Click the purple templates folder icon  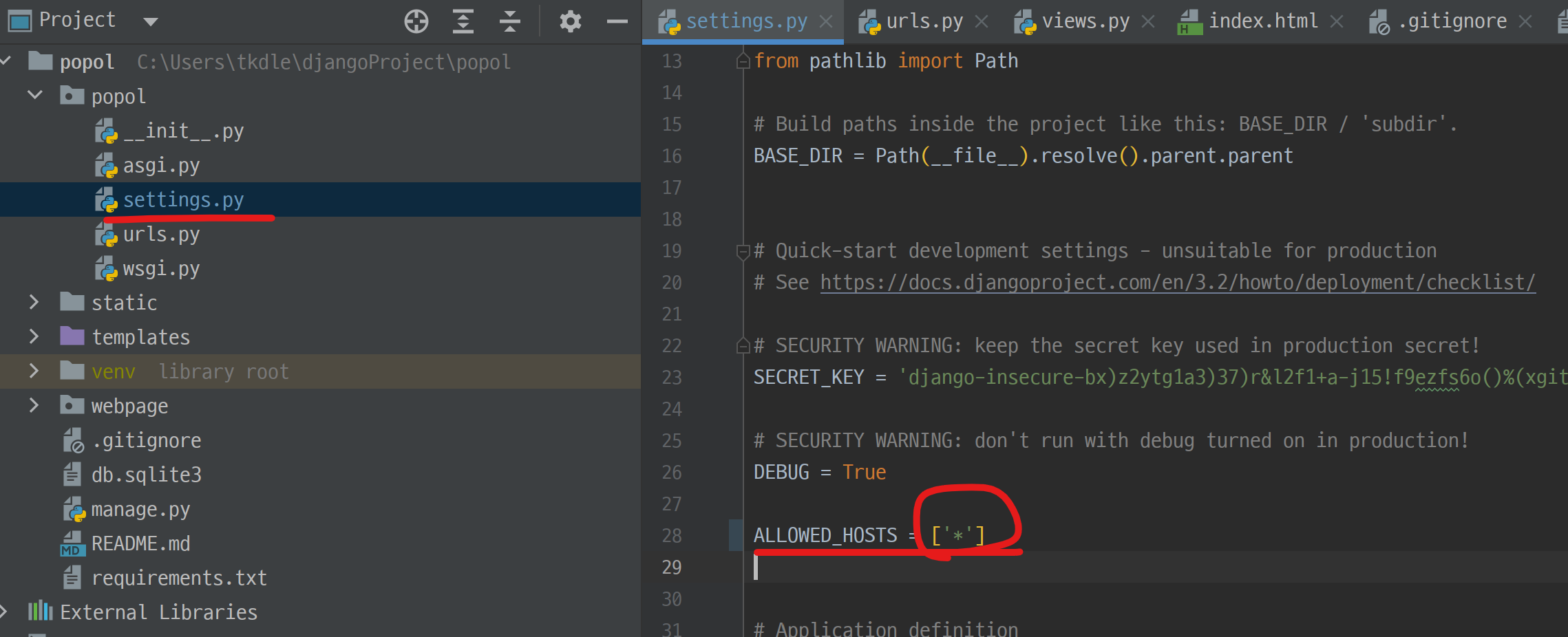(x=72, y=336)
